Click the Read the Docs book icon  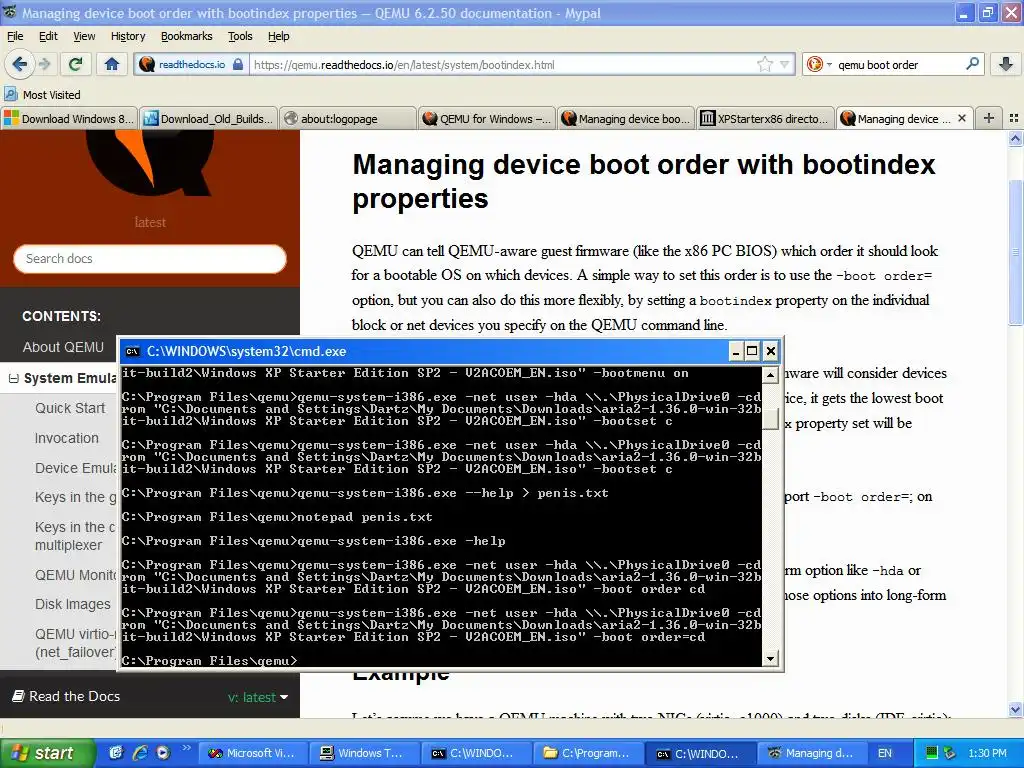click(18, 696)
